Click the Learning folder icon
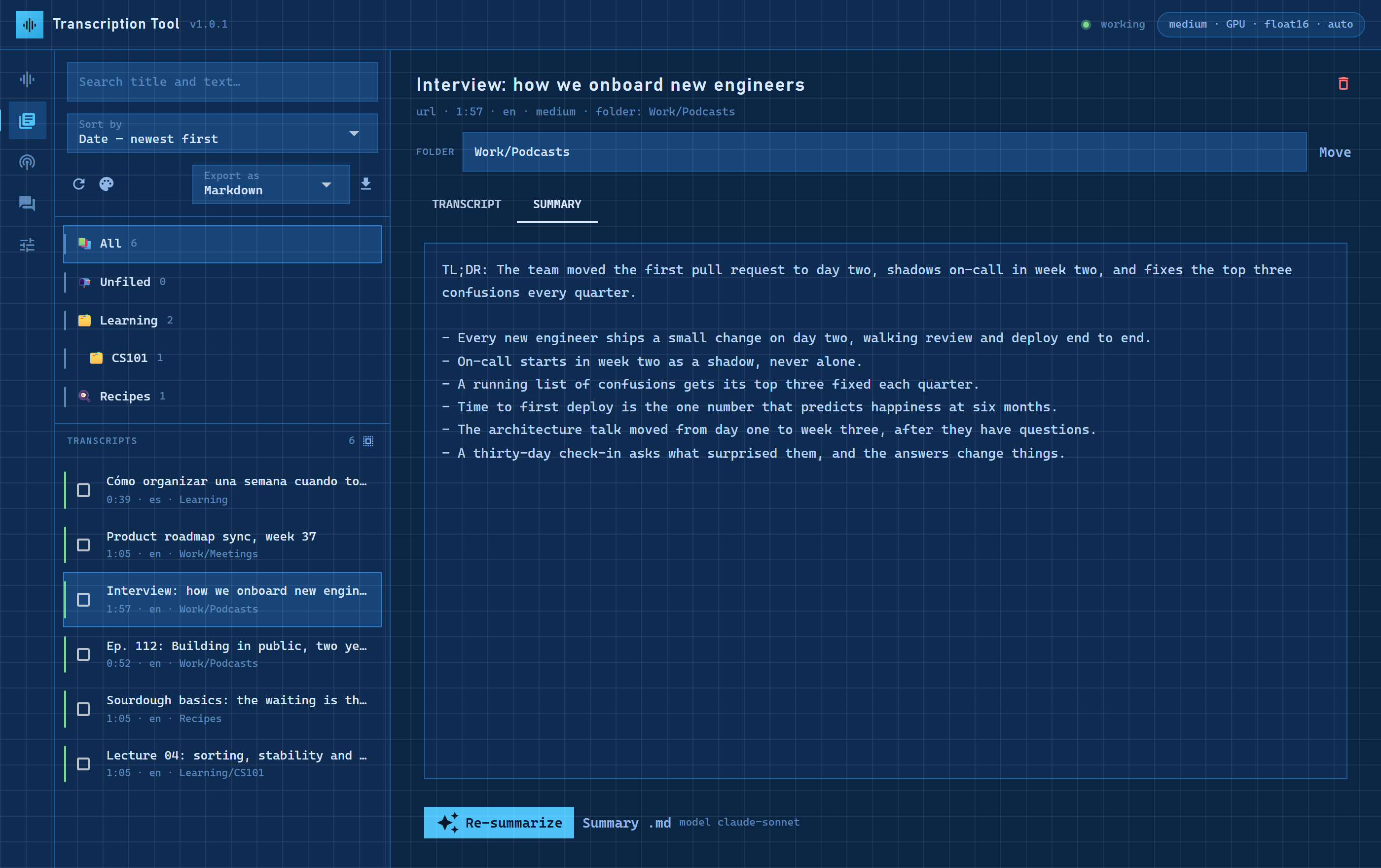This screenshot has height=868, width=1381. tap(84, 321)
